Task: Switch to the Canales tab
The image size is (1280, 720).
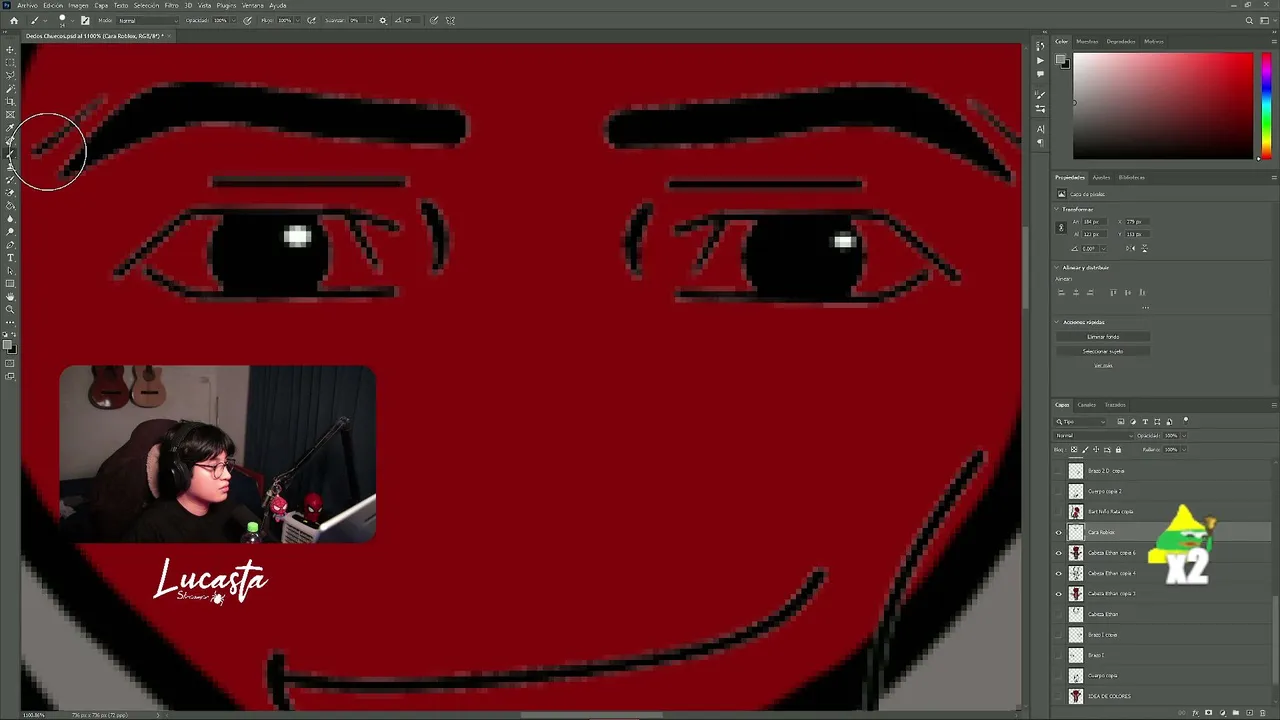Action: pyautogui.click(x=1087, y=405)
